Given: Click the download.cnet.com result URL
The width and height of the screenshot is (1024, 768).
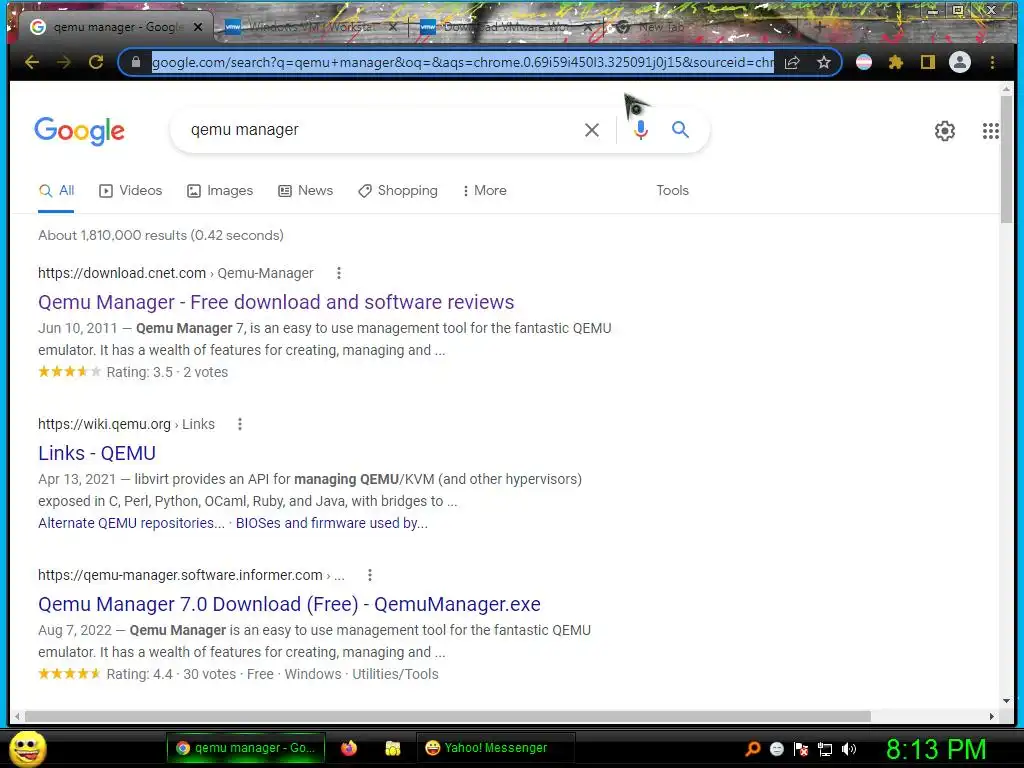Looking at the screenshot, I should (176, 273).
